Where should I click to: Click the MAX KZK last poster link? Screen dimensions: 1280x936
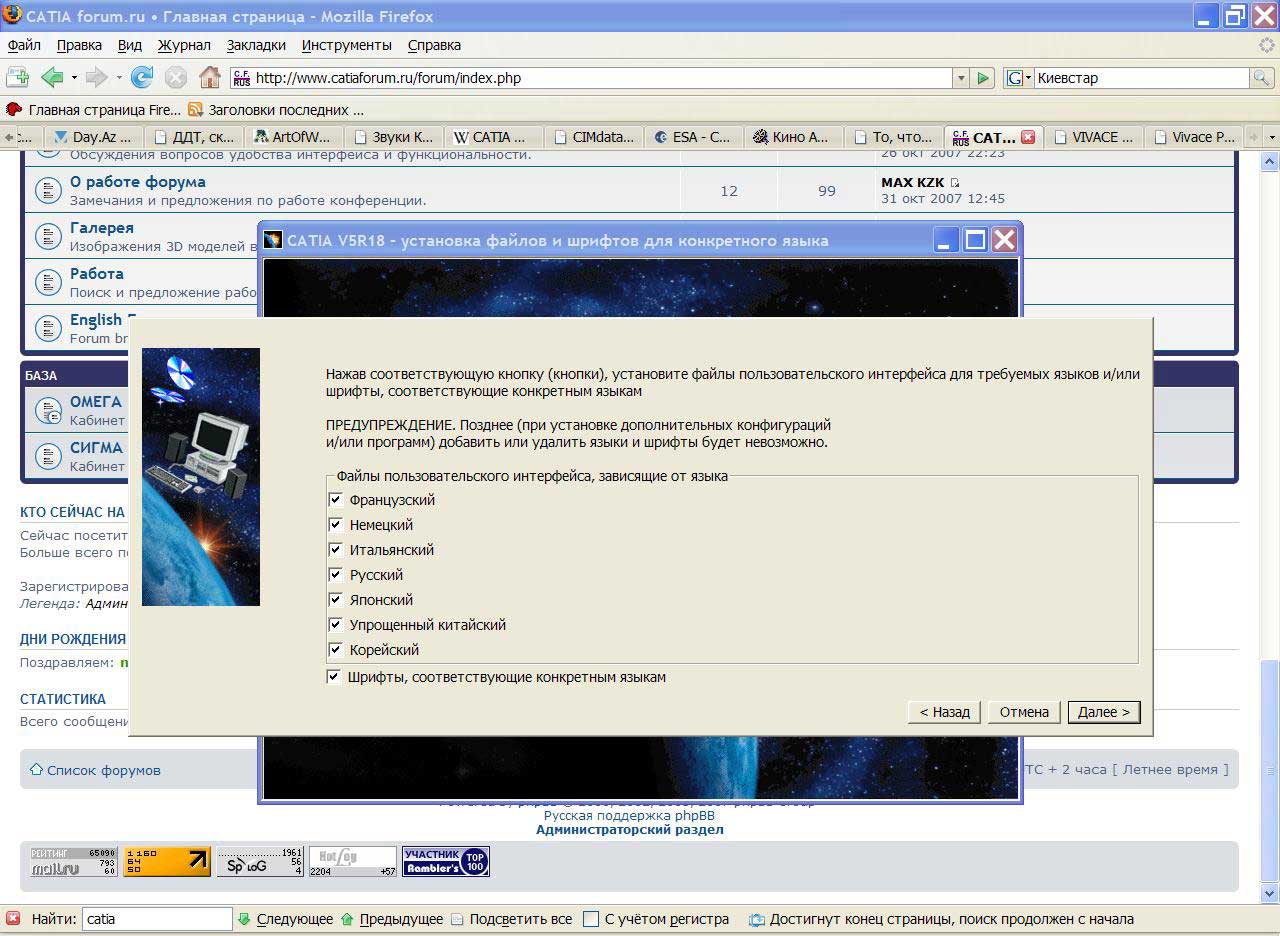913,183
